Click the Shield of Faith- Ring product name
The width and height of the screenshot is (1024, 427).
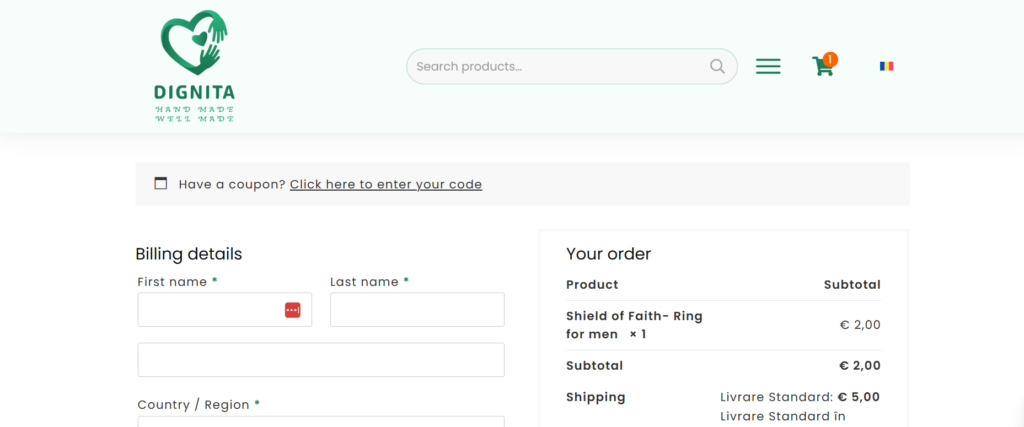[x=634, y=317]
